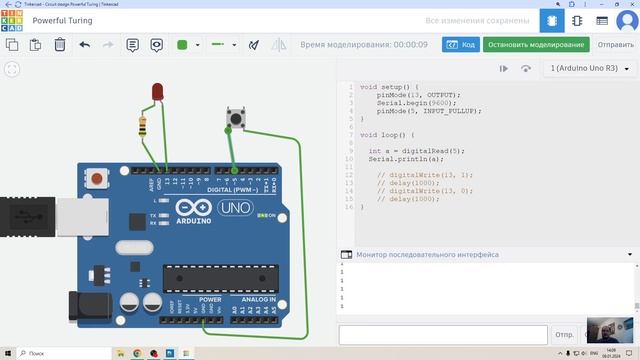Open Chrome from the taskbar
Image resolution: width=640 pixels, height=360 pixels.
tap(137, 353)
